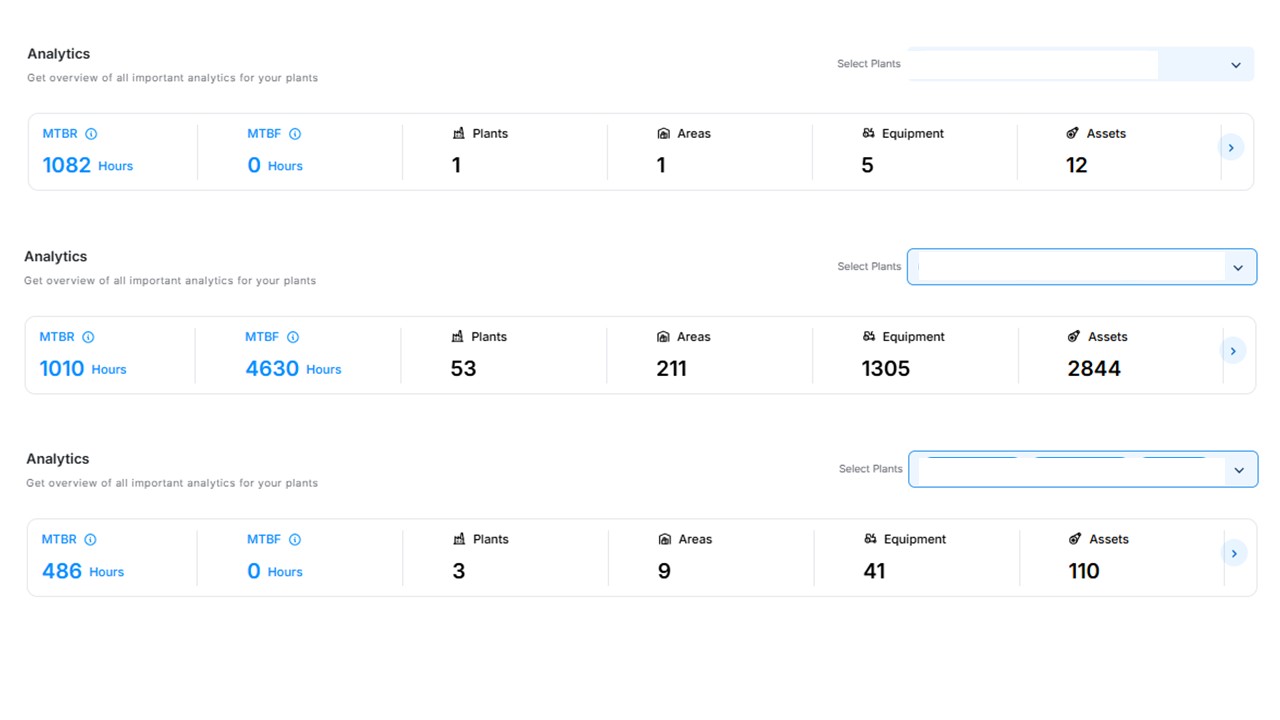Click inside the topmost Select Plants field
The image size is (1280, 720).
tap(1032, 65)
